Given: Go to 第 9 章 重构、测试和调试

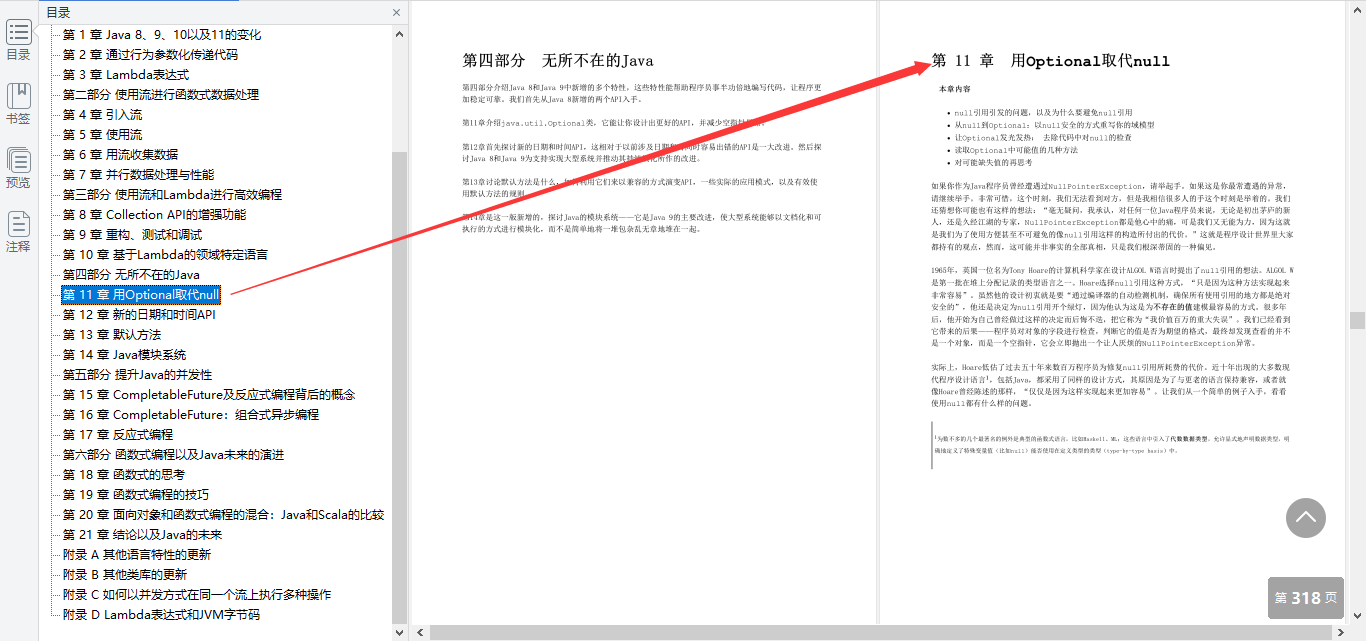Looking at the screenshot, I should click(132, 234).
